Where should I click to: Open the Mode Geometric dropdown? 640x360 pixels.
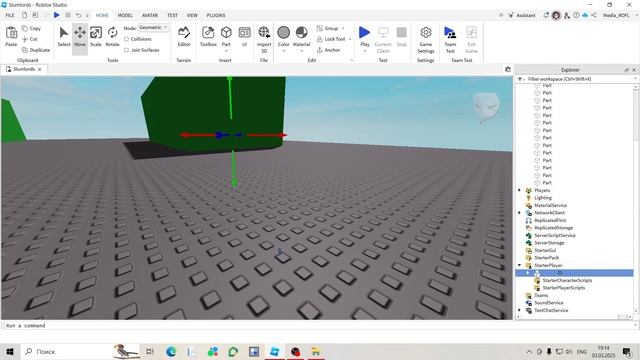click(x=153, y=27)
